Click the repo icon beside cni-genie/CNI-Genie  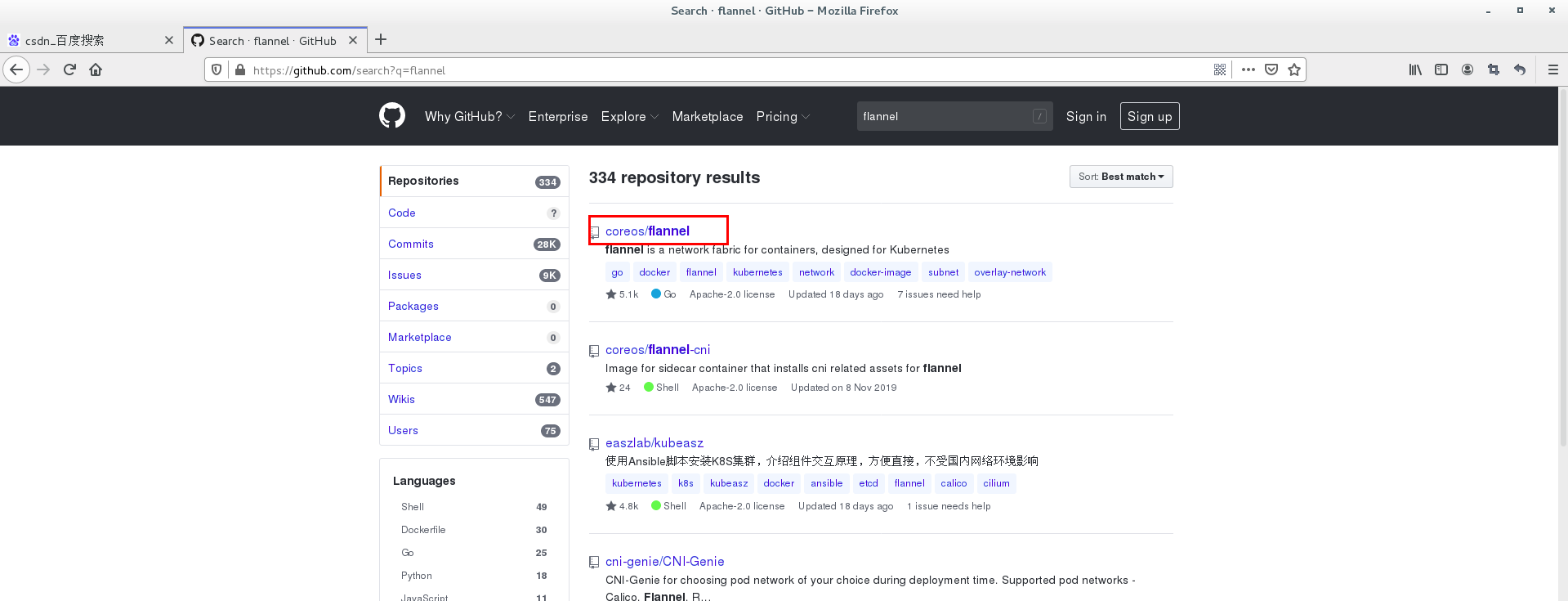594,563
